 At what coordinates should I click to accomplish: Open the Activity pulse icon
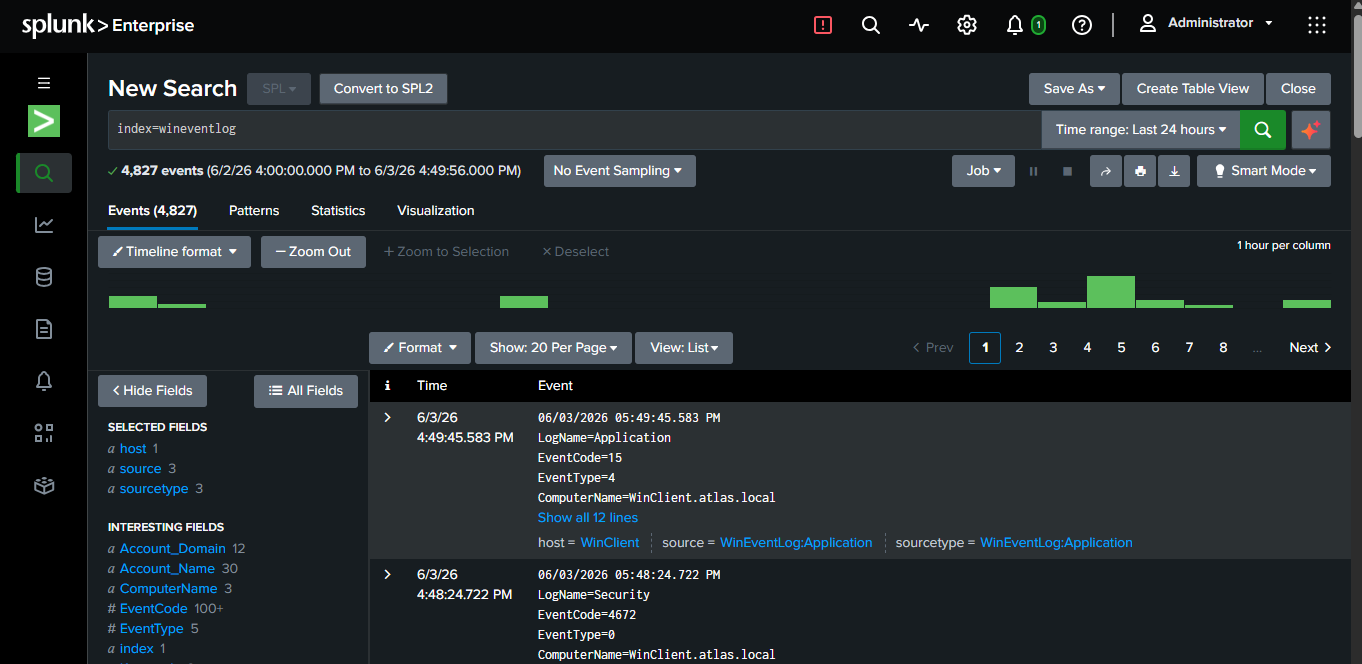919,26
